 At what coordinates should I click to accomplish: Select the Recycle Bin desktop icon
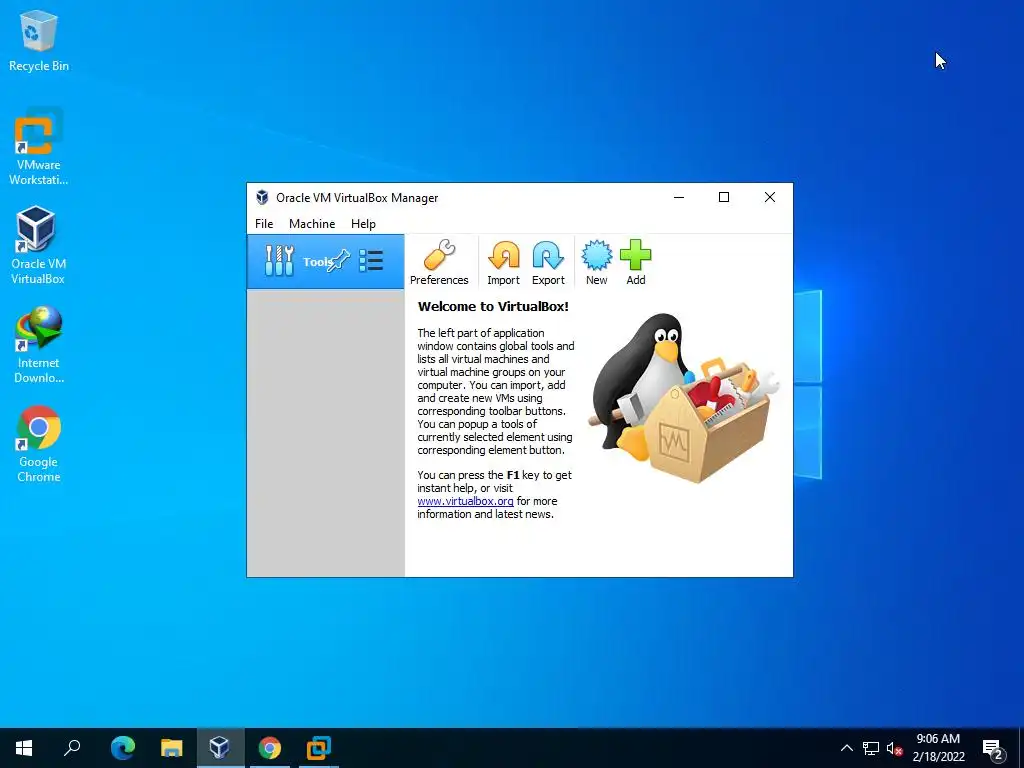39,40
